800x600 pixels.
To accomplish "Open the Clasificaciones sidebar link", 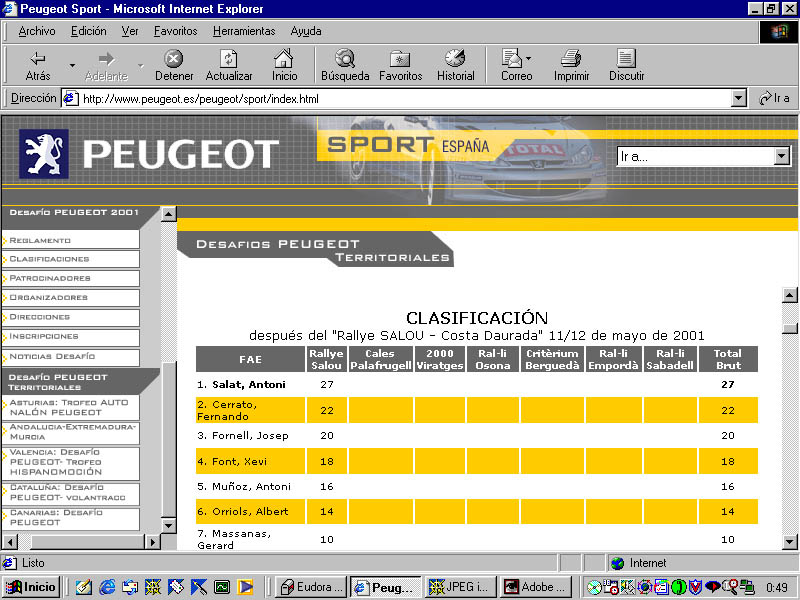I will pyautogui.click(x=71, y=259).
